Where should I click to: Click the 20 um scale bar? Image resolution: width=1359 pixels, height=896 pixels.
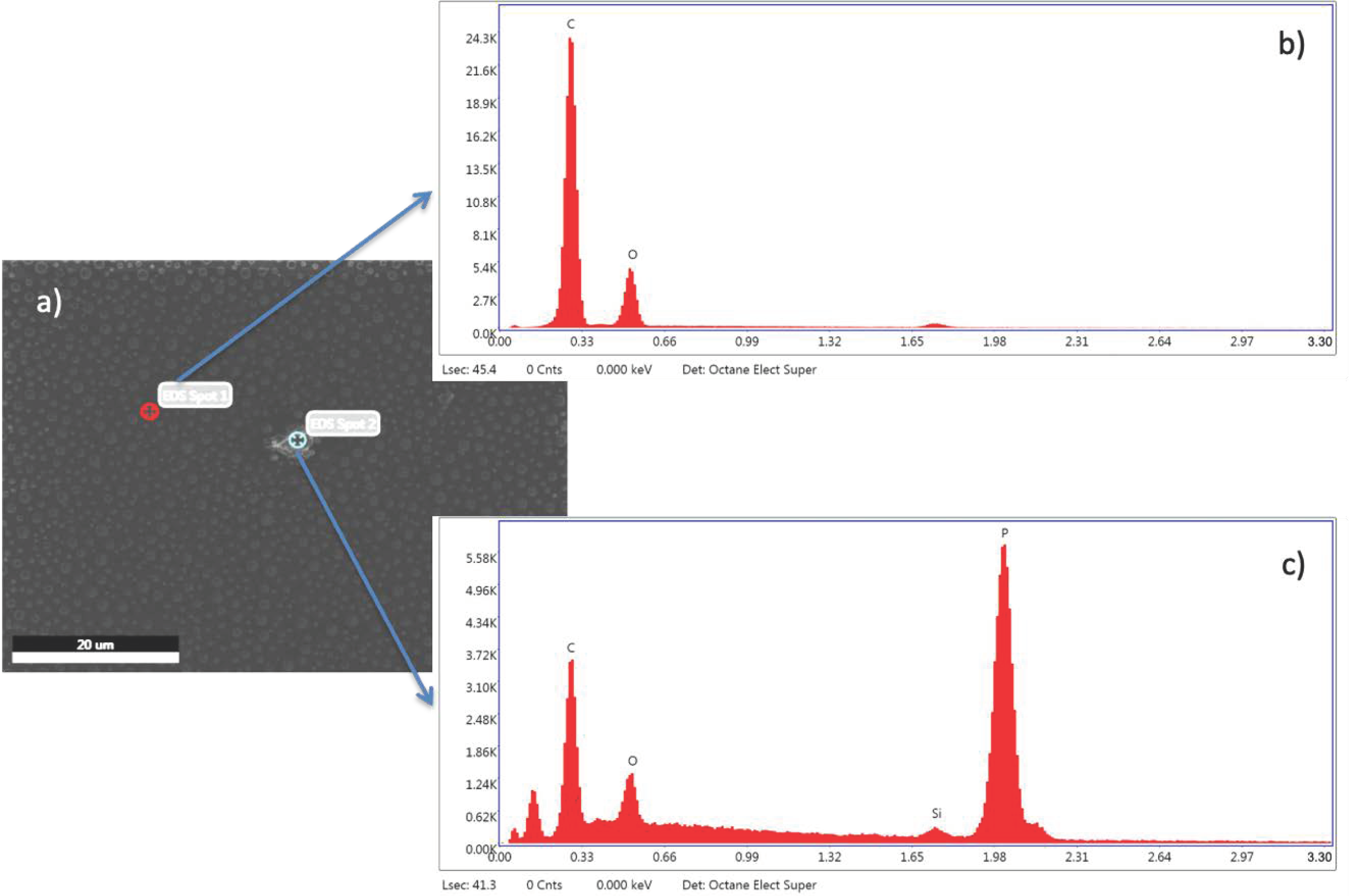(95, 649)
